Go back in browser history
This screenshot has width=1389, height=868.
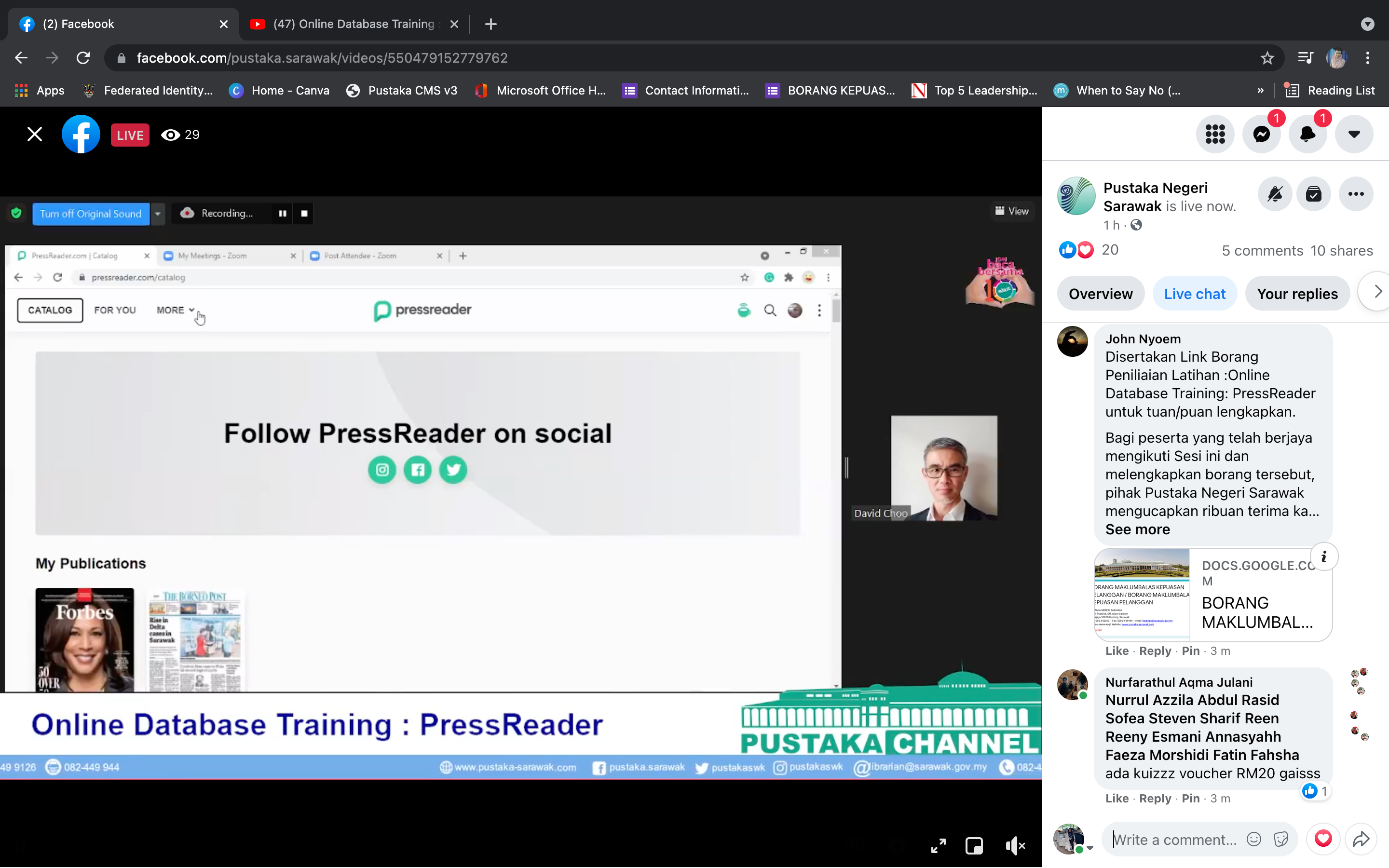click(21, 58)
